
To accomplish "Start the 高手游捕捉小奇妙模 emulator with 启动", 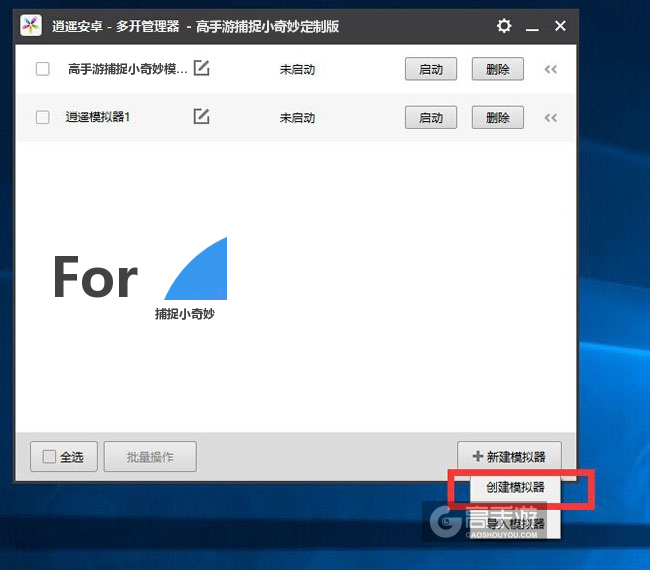I will pyautogui.click(x=431, y=69).
